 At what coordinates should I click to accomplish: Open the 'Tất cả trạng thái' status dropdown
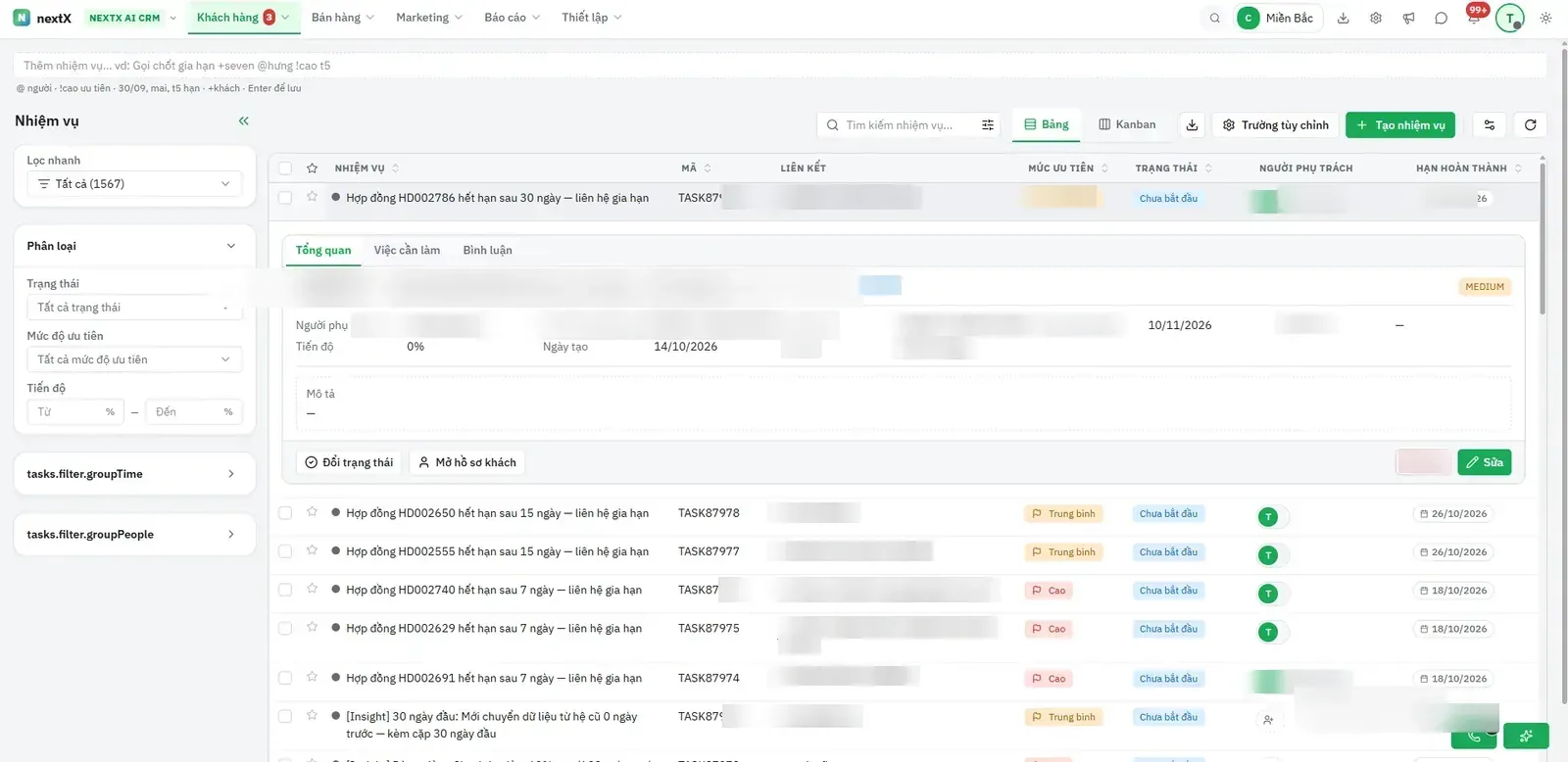134,308
